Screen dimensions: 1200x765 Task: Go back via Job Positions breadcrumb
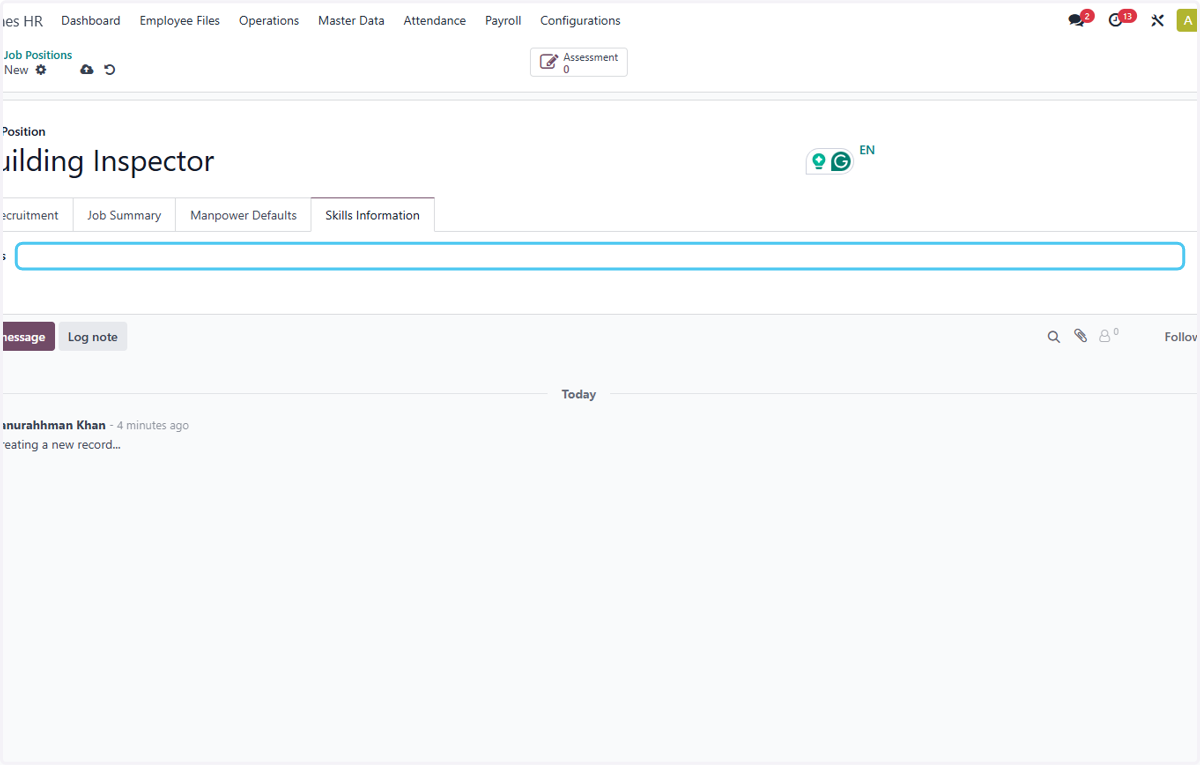click(38, 55)
